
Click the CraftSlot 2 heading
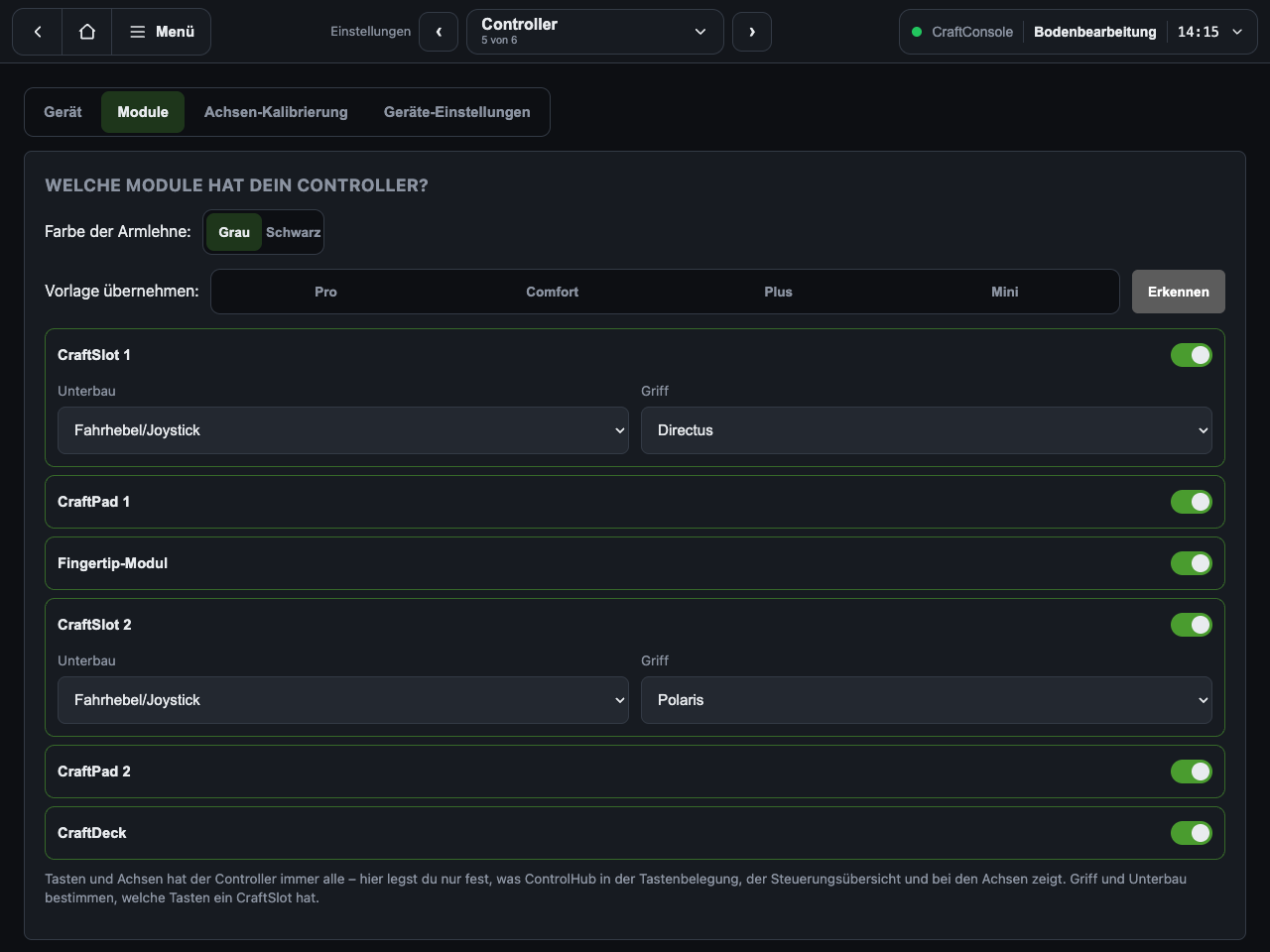[94, 625]
